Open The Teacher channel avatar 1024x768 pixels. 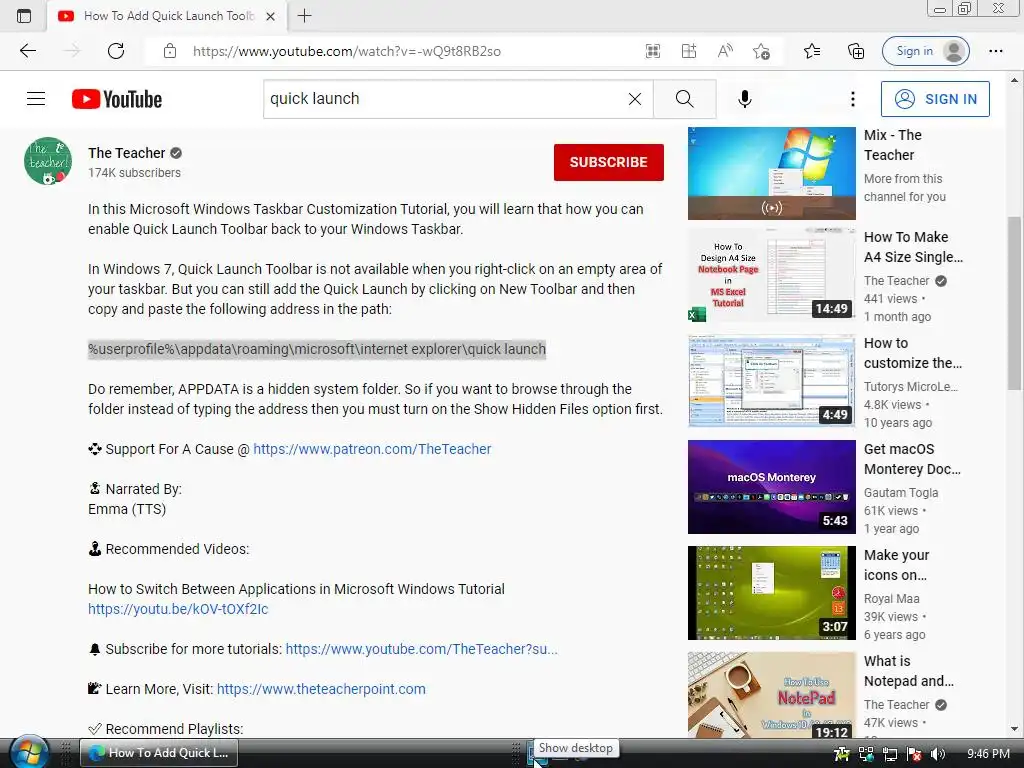[48, 161]
